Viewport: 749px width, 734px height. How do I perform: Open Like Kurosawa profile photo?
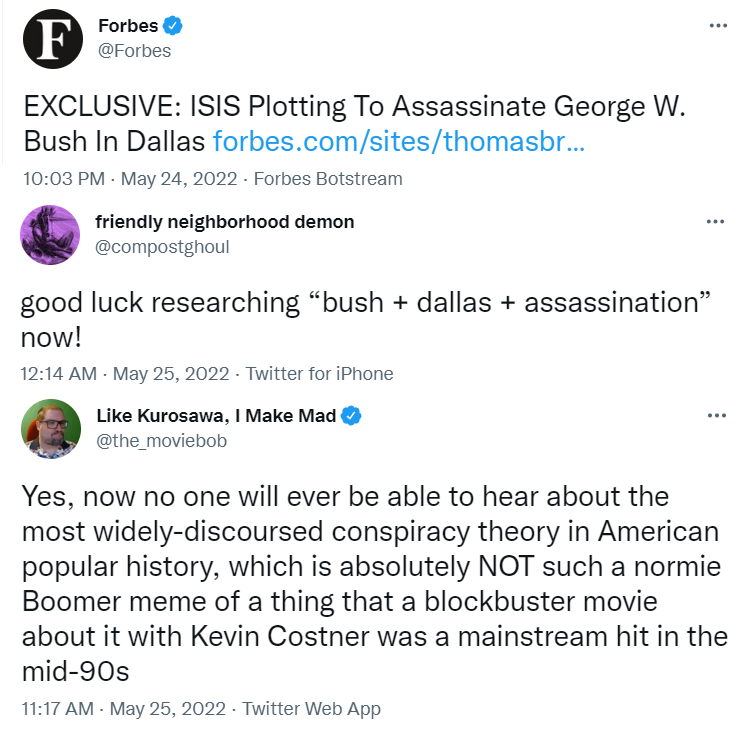51,428
